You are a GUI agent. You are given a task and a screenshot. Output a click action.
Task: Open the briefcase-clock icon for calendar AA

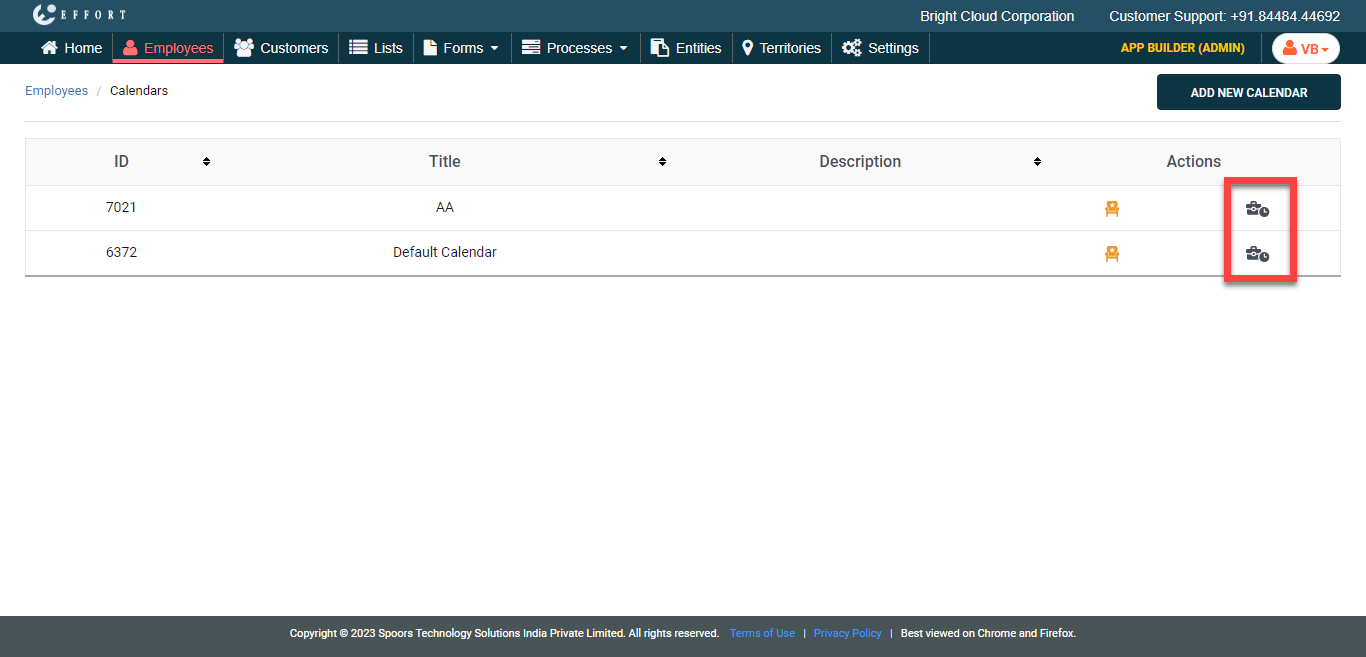point(1257,209)
